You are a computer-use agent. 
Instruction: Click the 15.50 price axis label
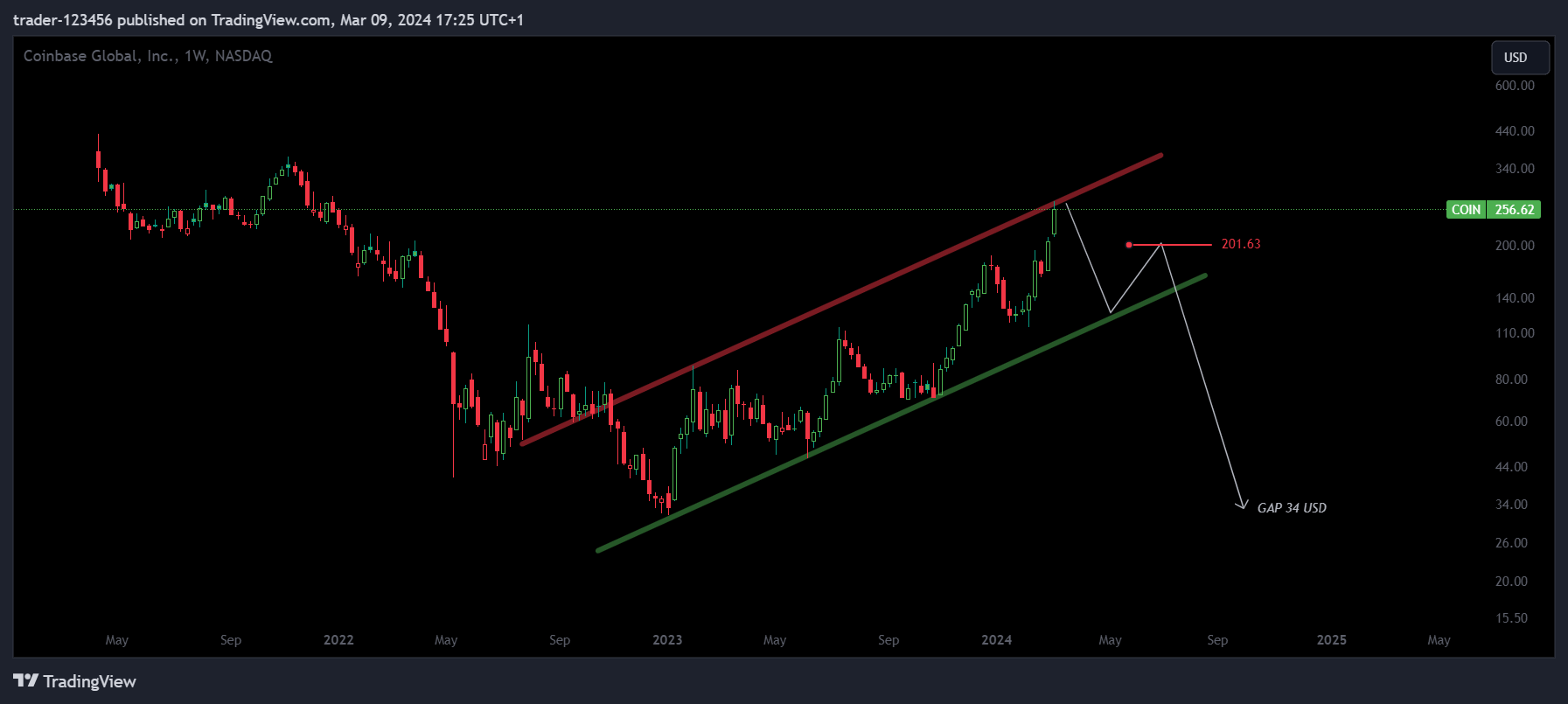tap(1511, 618)
